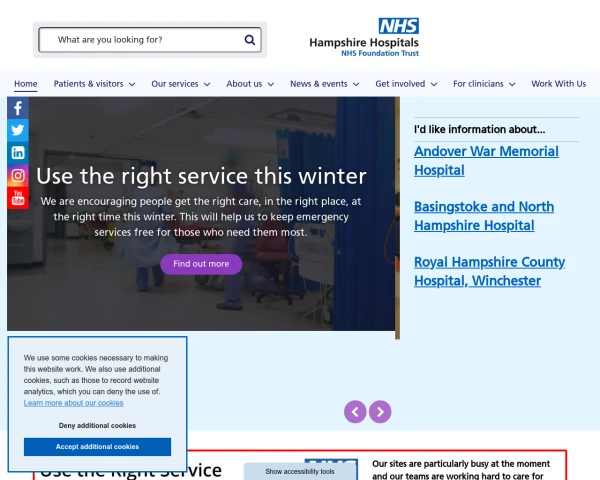
Task: Go to the Home menu item
Action: tap(26, 84)
